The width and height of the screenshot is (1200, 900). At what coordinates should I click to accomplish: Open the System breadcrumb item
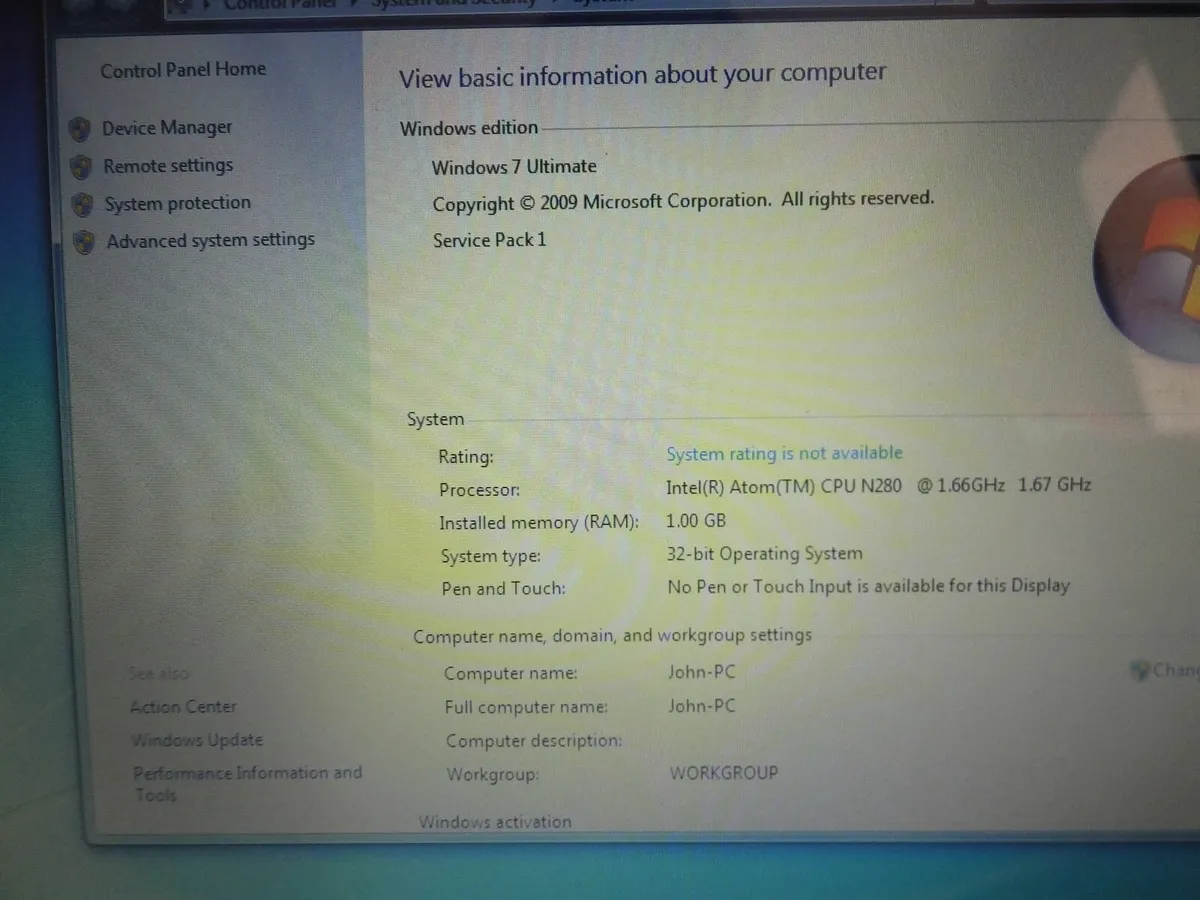pyautogui.click(x=600, y=2)
